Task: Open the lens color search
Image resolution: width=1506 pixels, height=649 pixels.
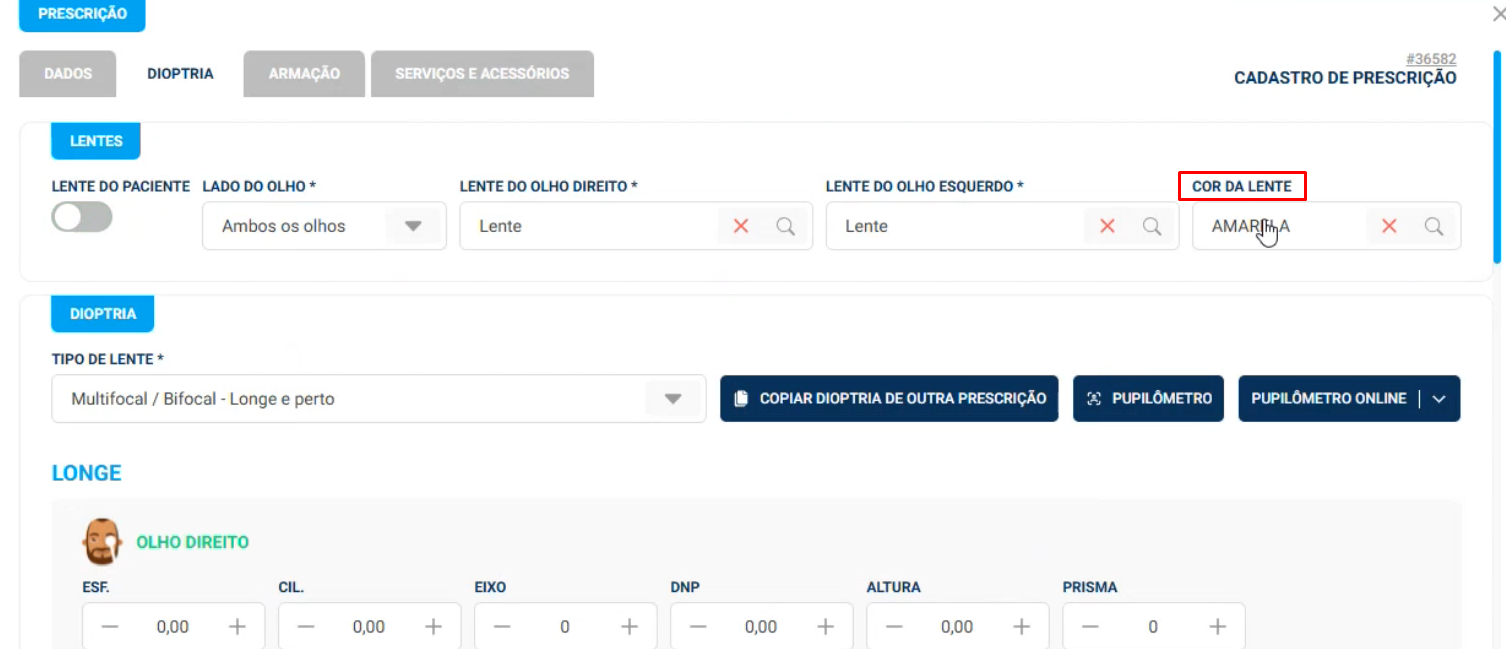Action: point(1434,227)
